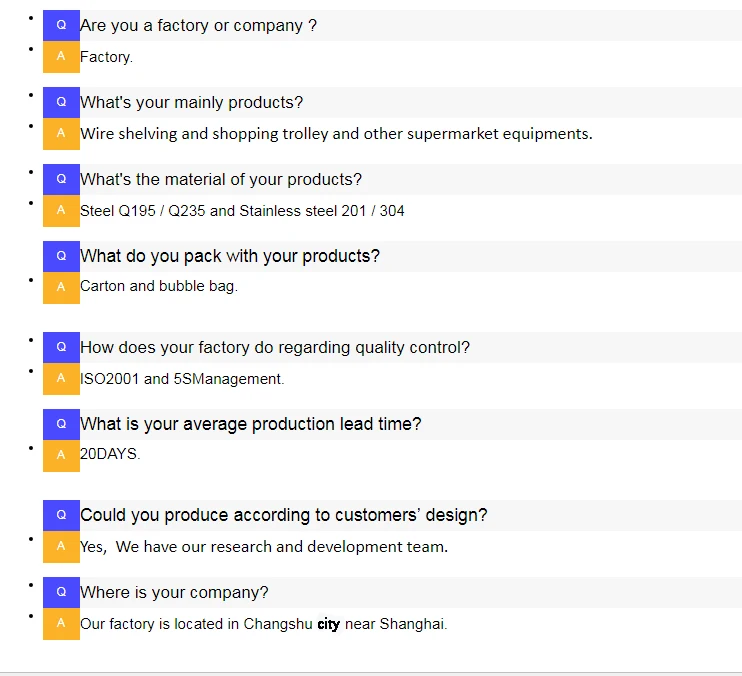
Task: Click the bold word "city" in last answer
Action: tap(329, 624)
